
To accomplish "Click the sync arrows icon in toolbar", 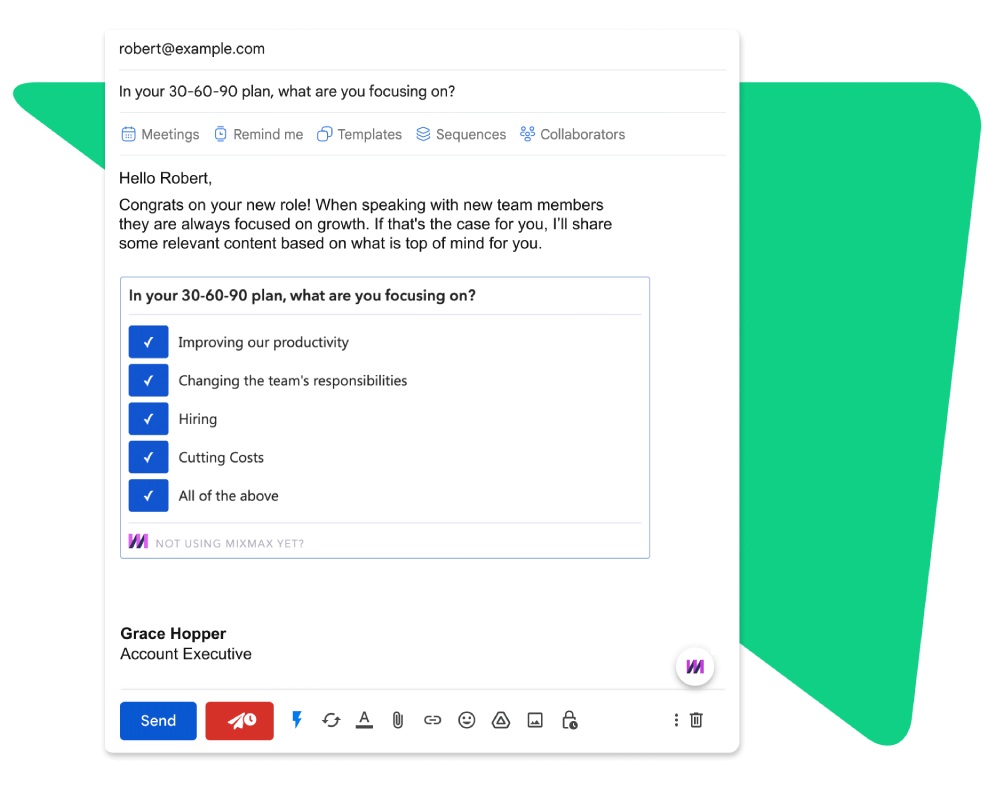I will [x=331, y=720].
